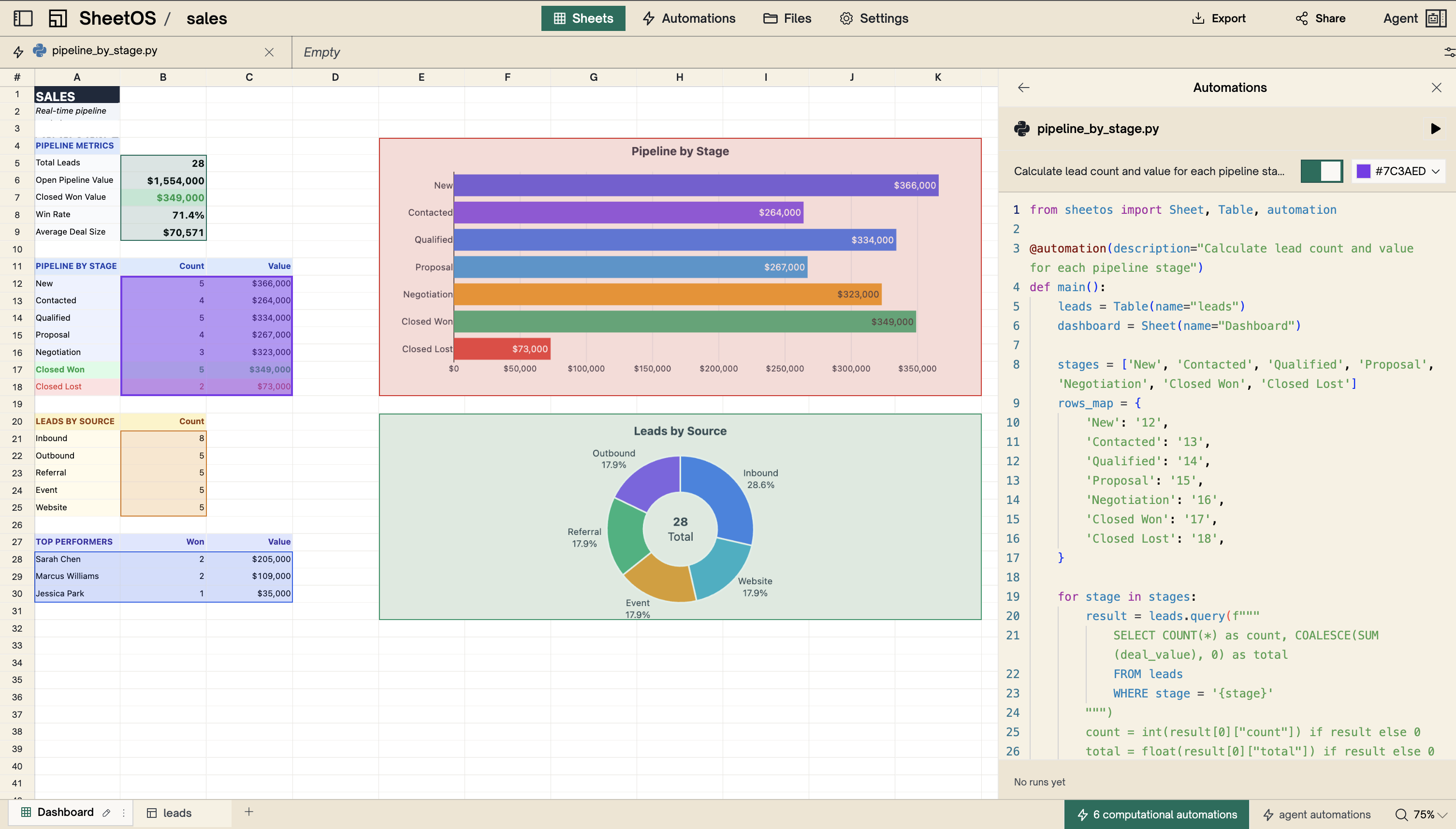Click the rename pencil on Dashboard tab
Screen dimensions: 1456x829
pos(106,813)
